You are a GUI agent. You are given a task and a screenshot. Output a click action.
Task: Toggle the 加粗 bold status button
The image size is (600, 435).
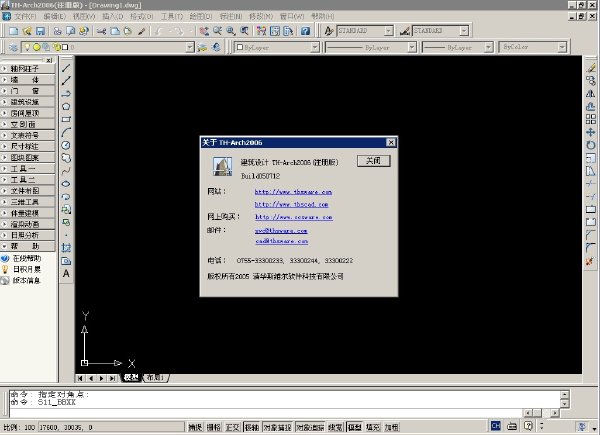click(x=392, y=427)
